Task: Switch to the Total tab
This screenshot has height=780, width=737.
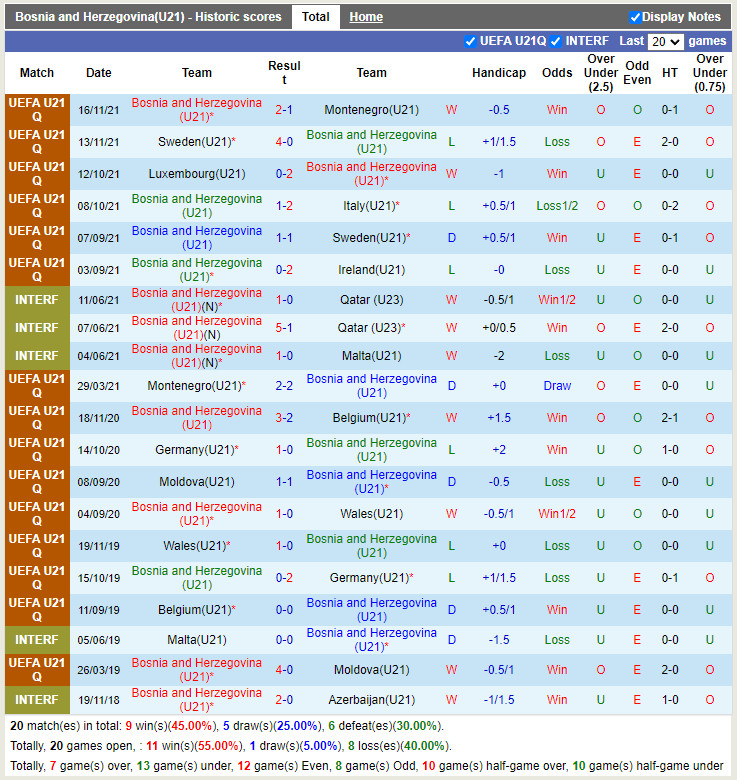Action: (316, 17)
